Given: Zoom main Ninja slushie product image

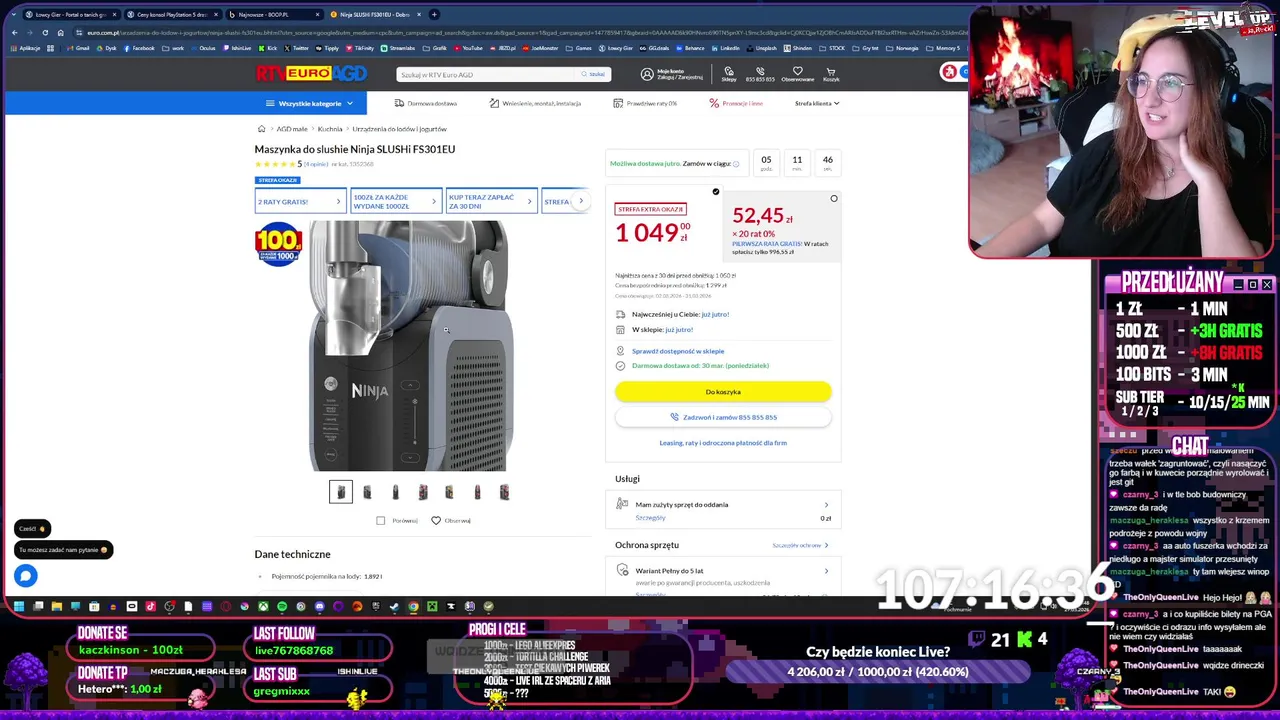Looking at the screenshot, I should coord(409,346).
